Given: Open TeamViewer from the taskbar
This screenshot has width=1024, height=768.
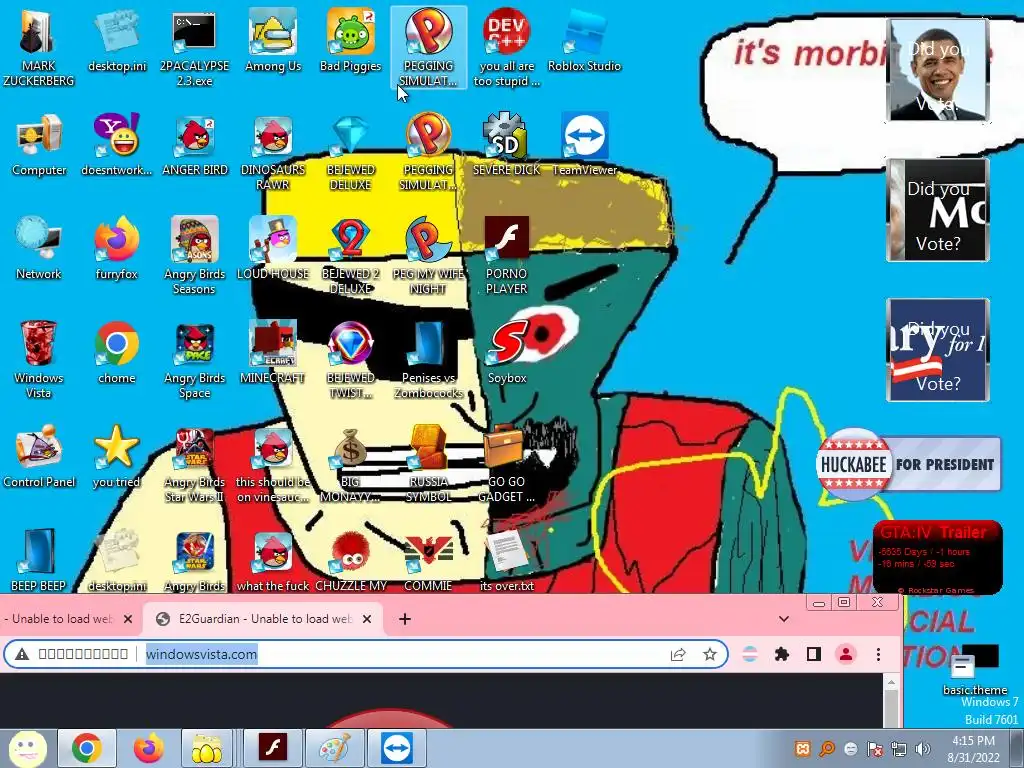Looking at the screenshot, I should [x=397, y=748].
